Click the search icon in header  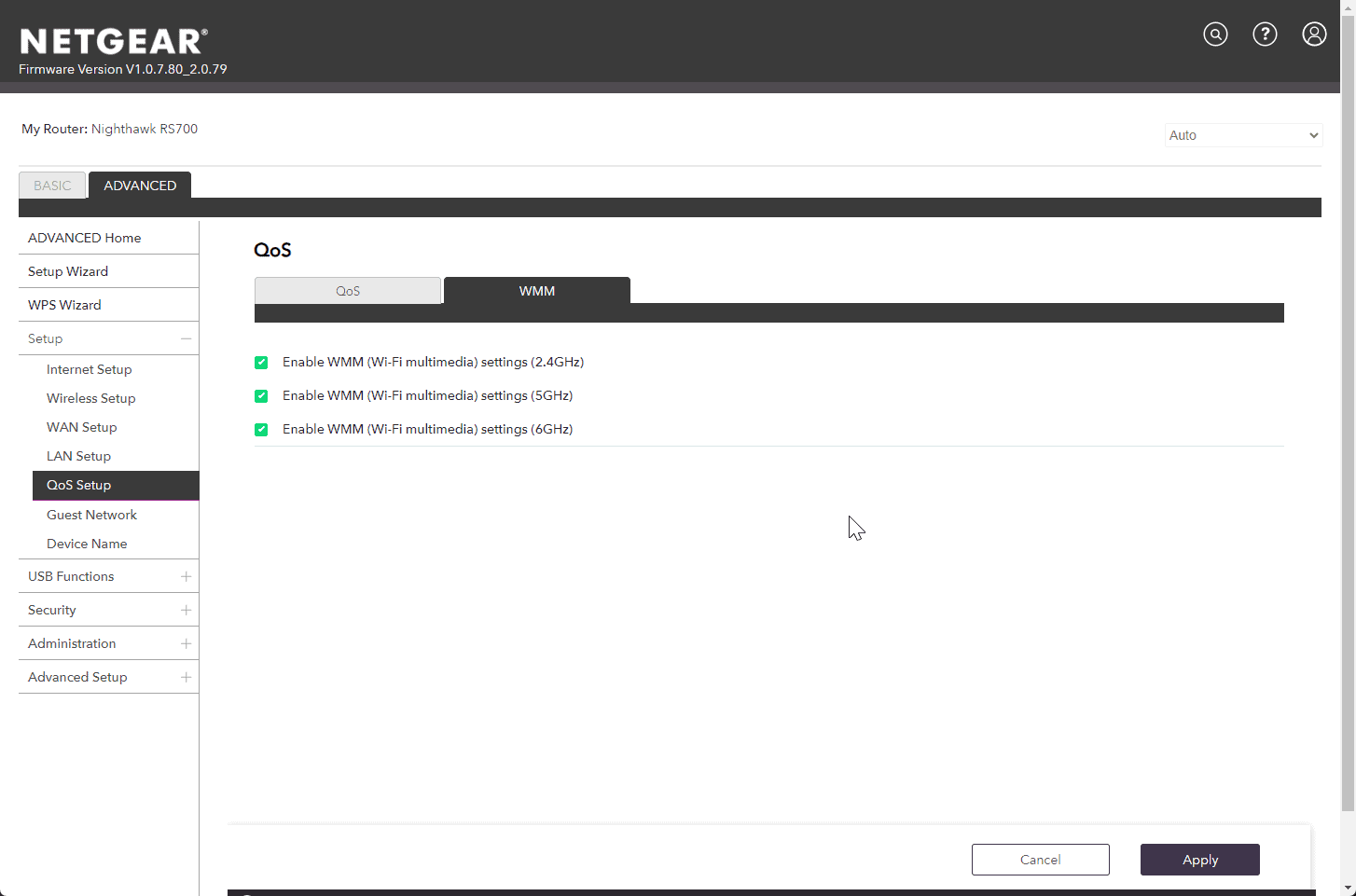click(x=1215, y=34)
